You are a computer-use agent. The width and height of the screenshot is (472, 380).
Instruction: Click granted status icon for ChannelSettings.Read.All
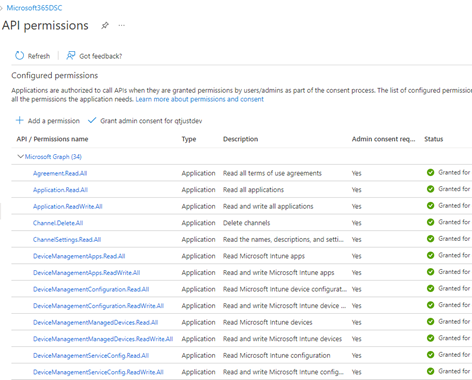(430, 239)
